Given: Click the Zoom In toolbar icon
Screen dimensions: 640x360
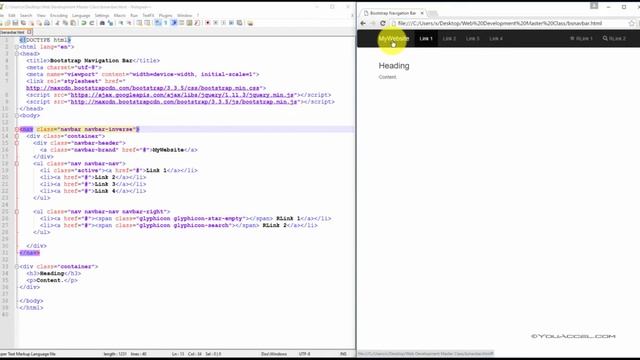Looking at the screenshot, I should 121,23.
